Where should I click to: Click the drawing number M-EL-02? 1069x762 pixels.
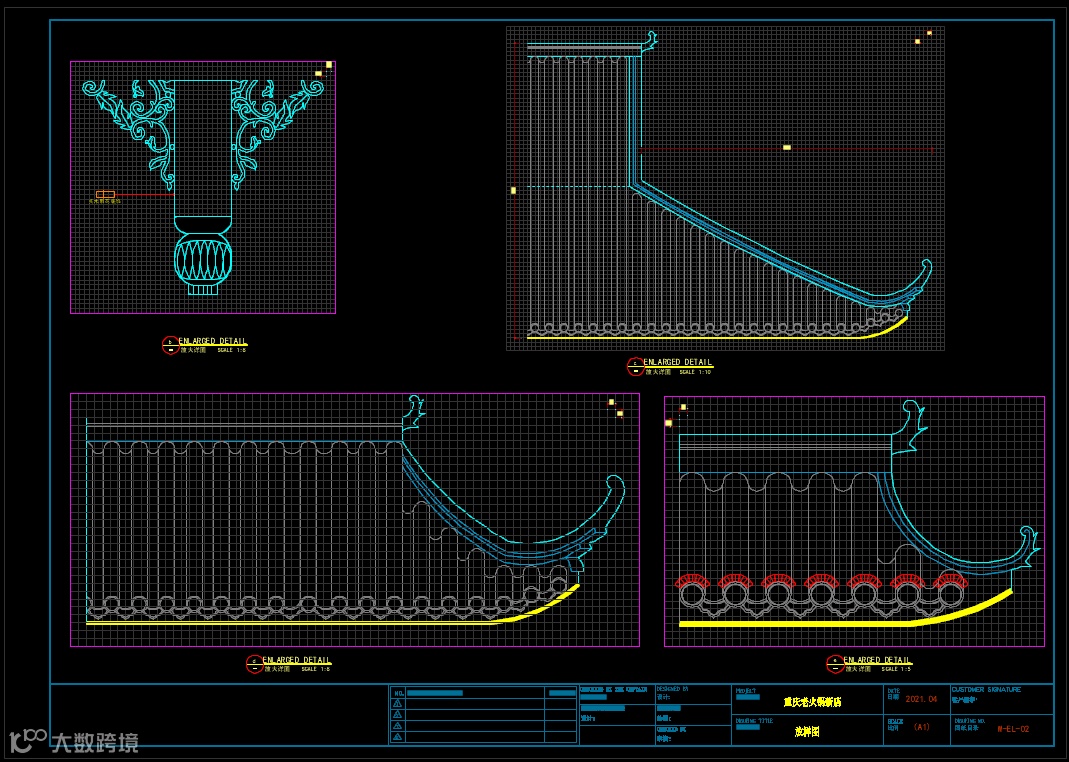tap(1013, 729)
